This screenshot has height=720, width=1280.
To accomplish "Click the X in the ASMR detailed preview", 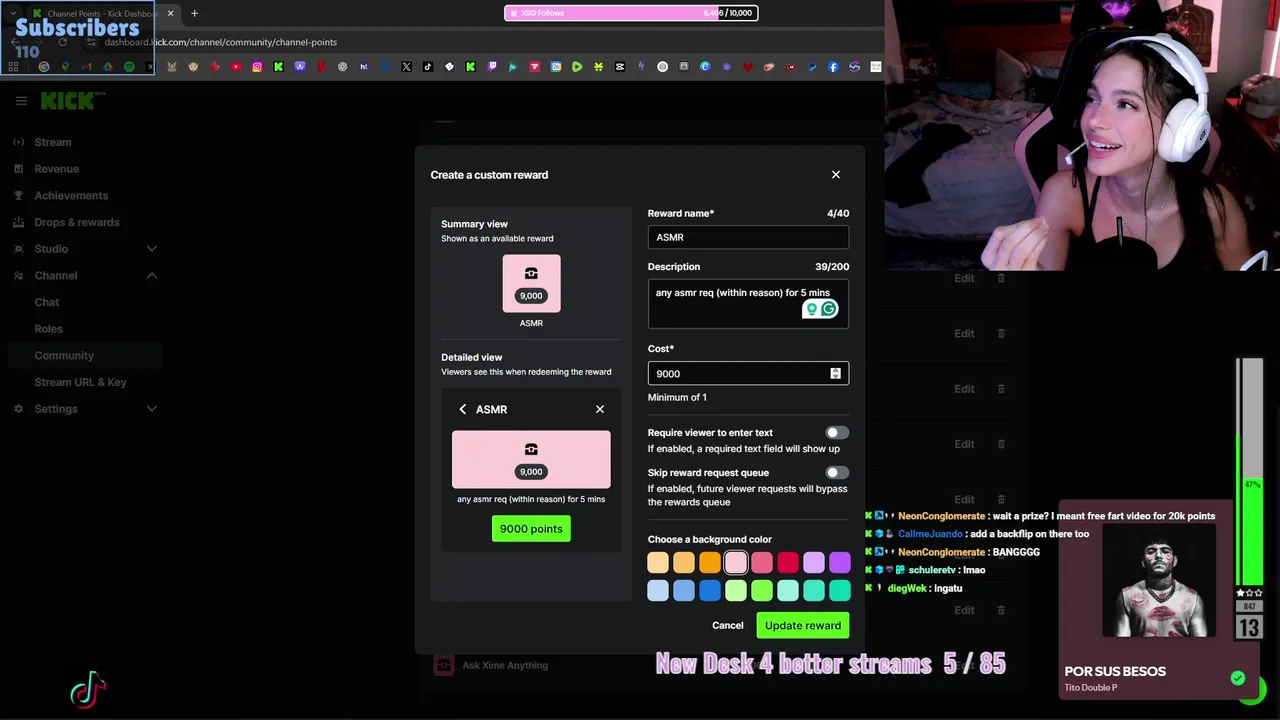I will 600,409.
